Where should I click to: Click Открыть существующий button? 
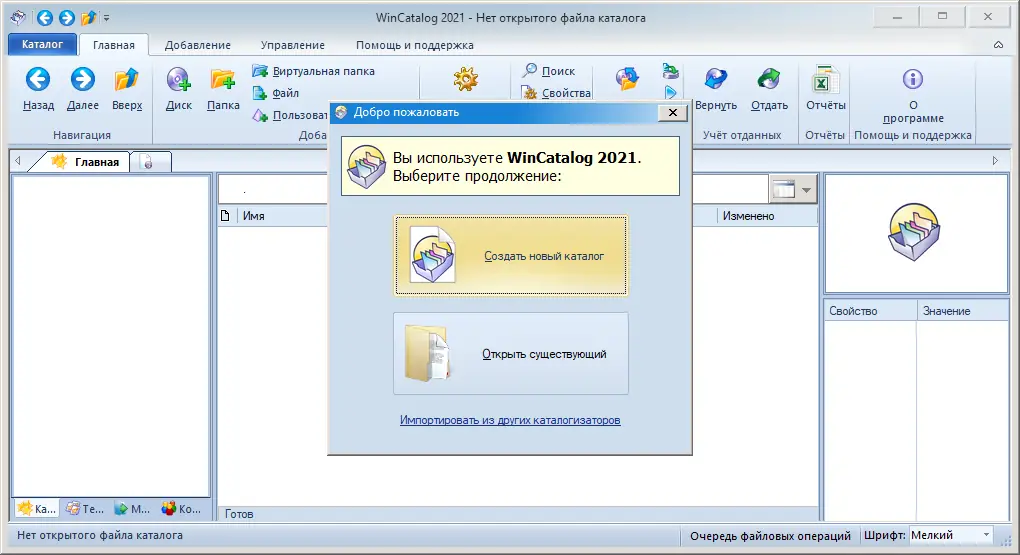pyautogui.click(x=511, y=353)
